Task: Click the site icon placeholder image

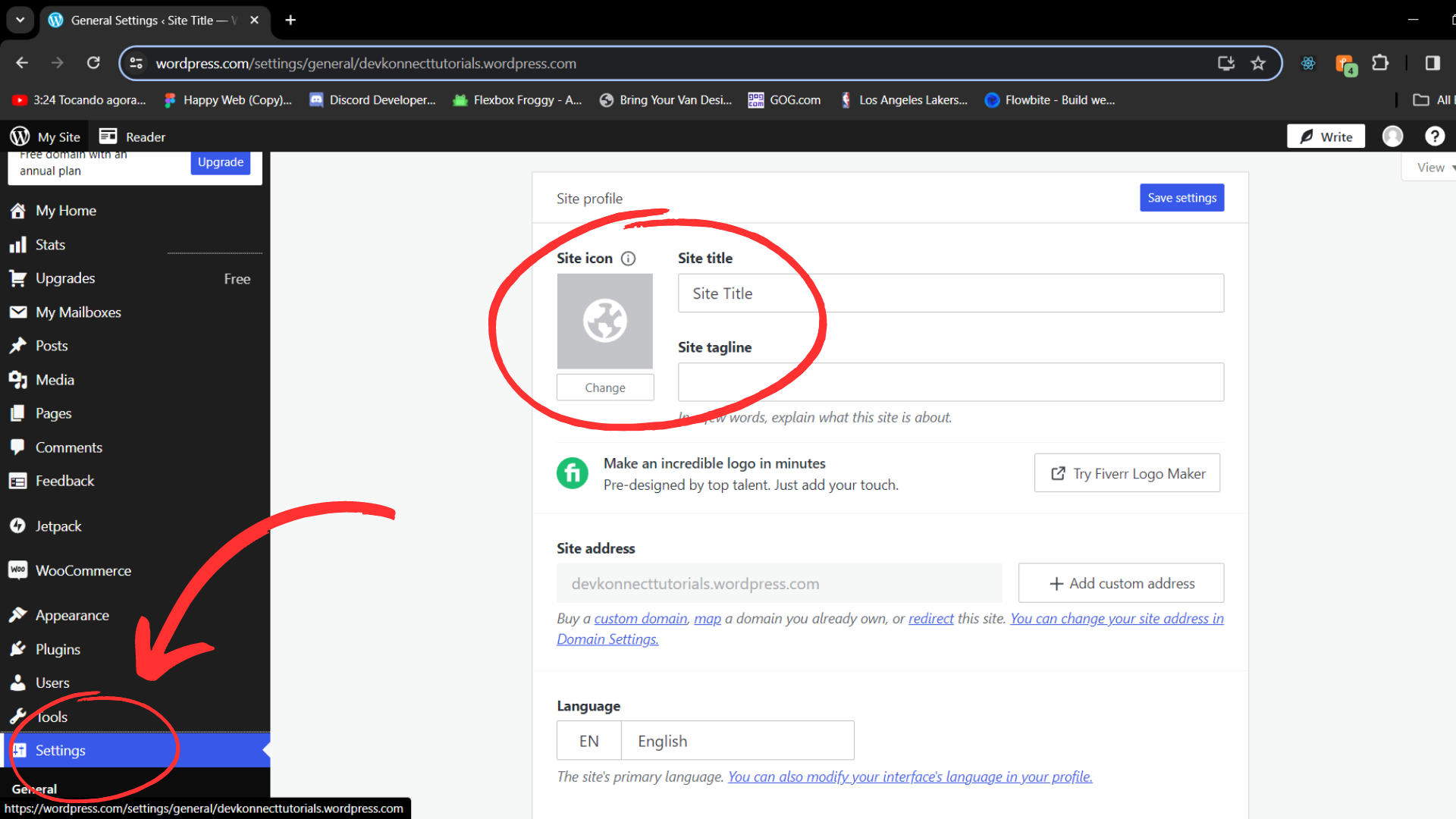Action: tap(604, 321)
